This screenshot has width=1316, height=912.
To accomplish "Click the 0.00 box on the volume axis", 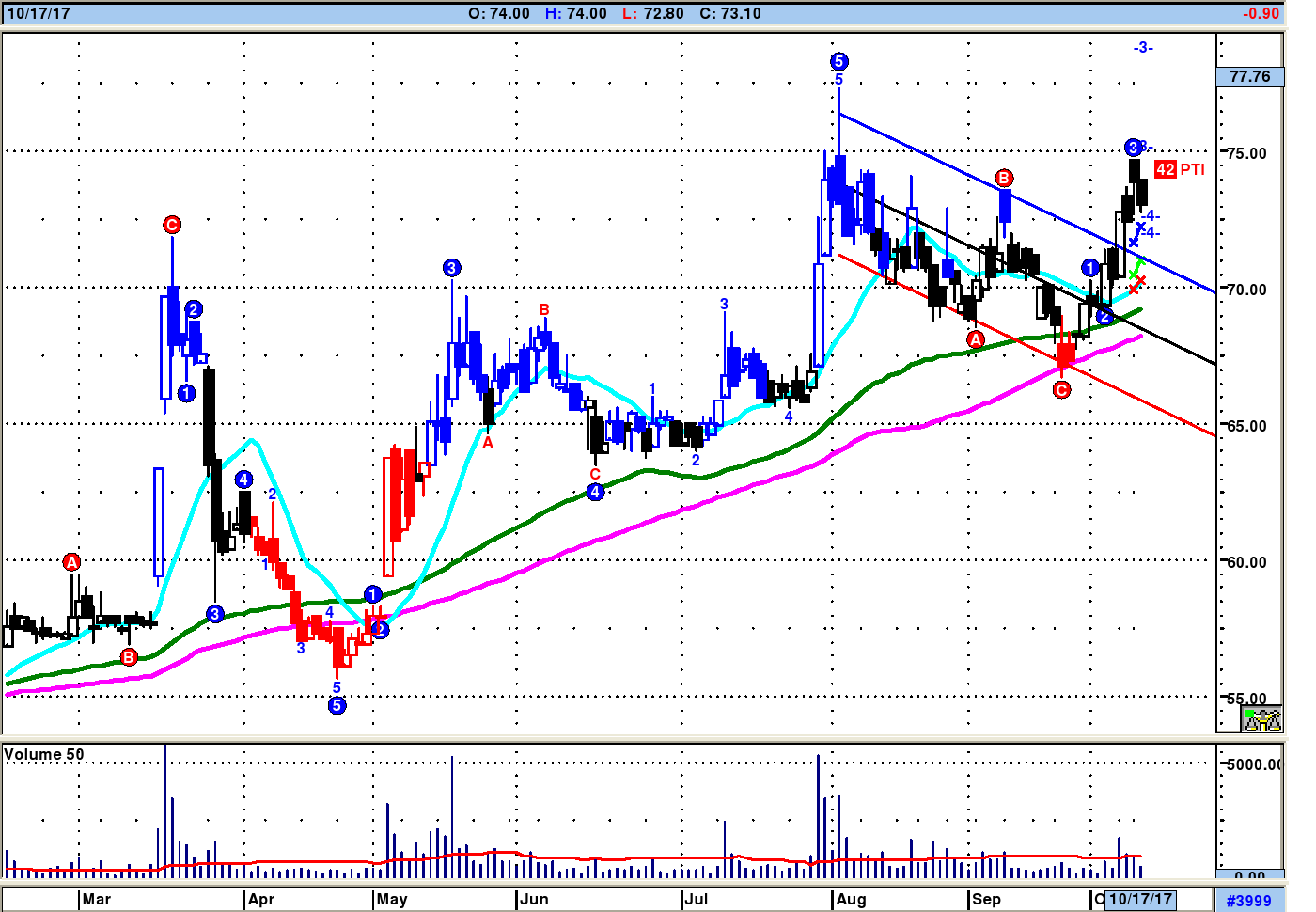I will point(1249,874).
